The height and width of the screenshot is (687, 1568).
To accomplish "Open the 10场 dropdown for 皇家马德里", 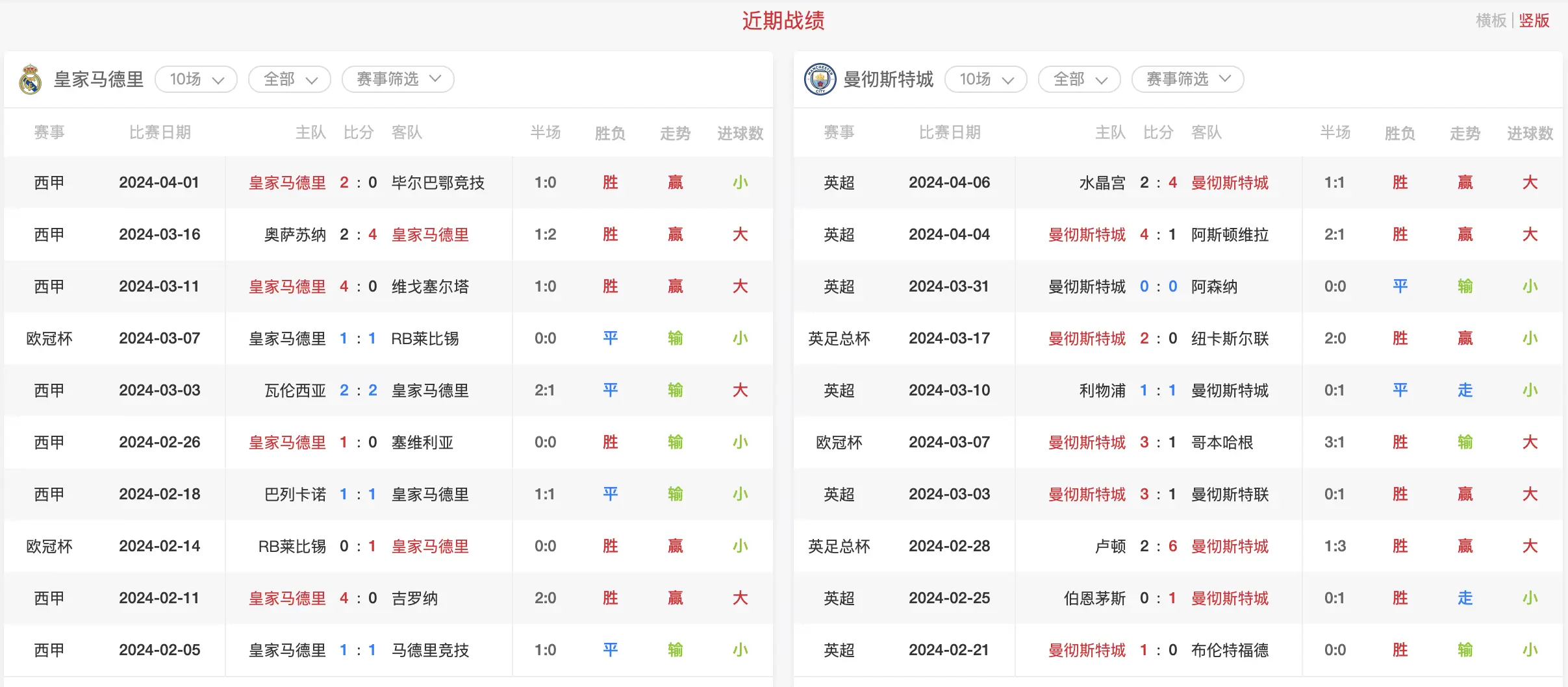I will (x=196, y=79).
